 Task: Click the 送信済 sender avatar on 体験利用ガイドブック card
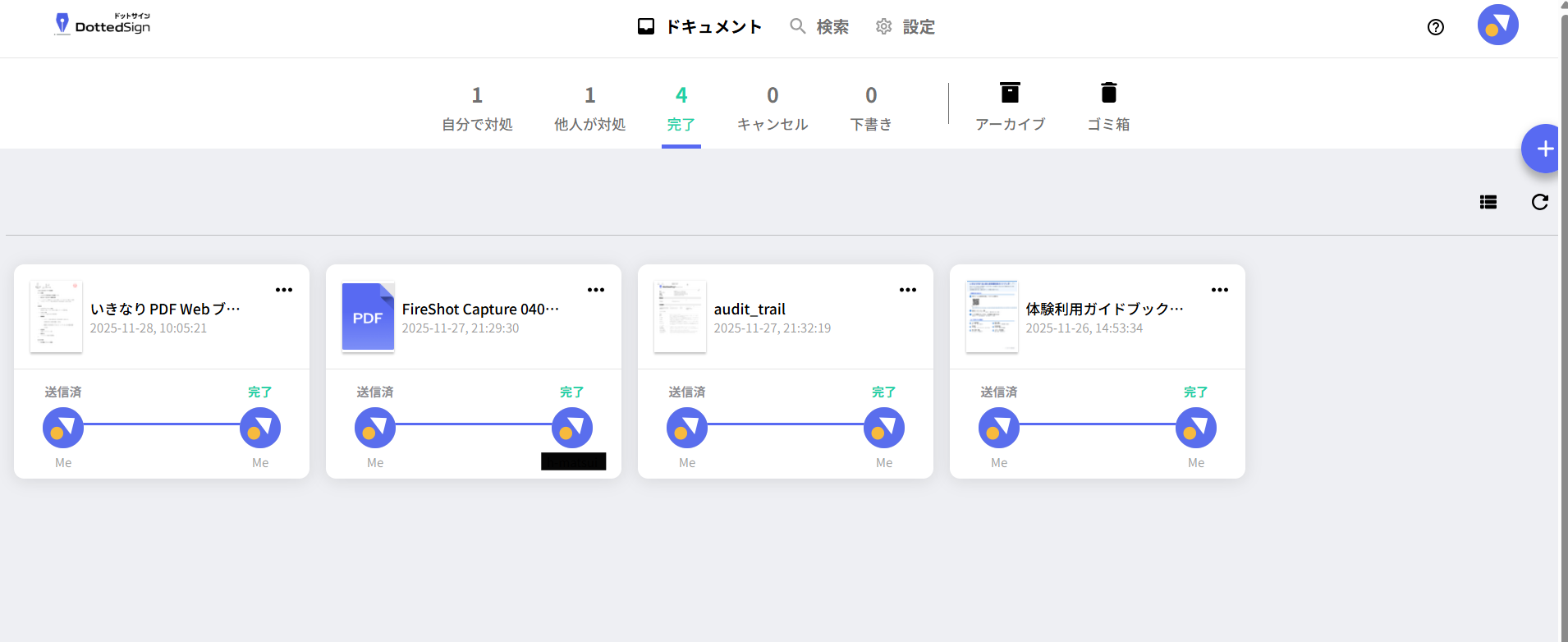(999, 428)
